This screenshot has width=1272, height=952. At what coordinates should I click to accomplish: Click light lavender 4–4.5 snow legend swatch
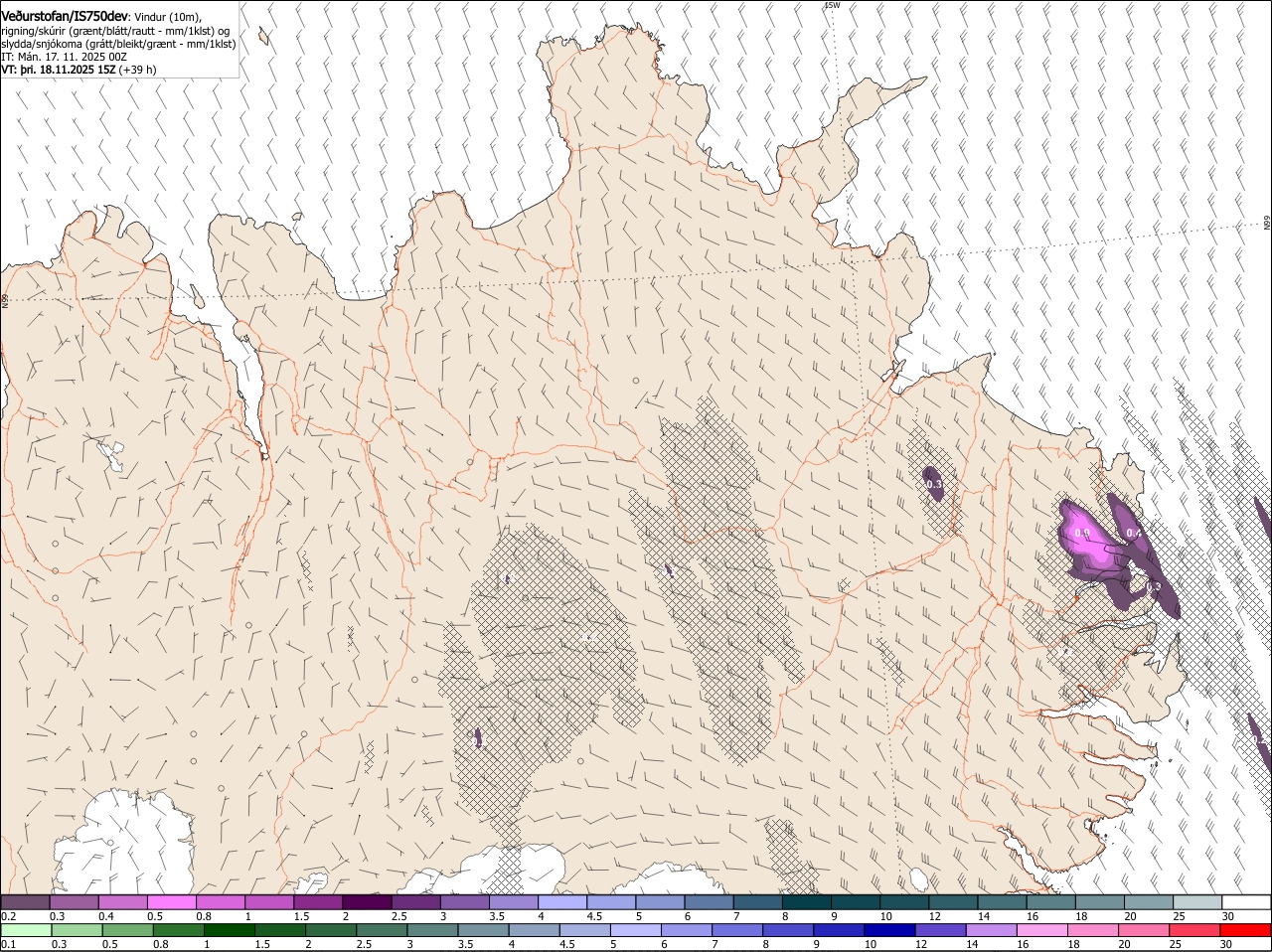click(563, 902)
